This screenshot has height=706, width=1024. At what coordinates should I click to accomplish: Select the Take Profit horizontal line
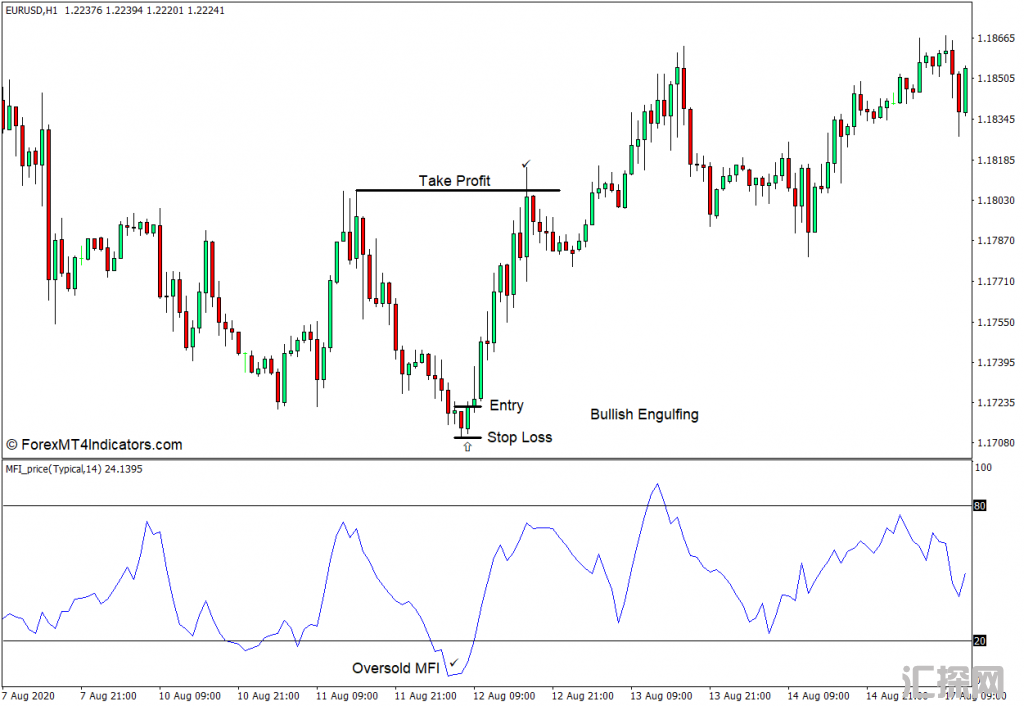(457, 190)
